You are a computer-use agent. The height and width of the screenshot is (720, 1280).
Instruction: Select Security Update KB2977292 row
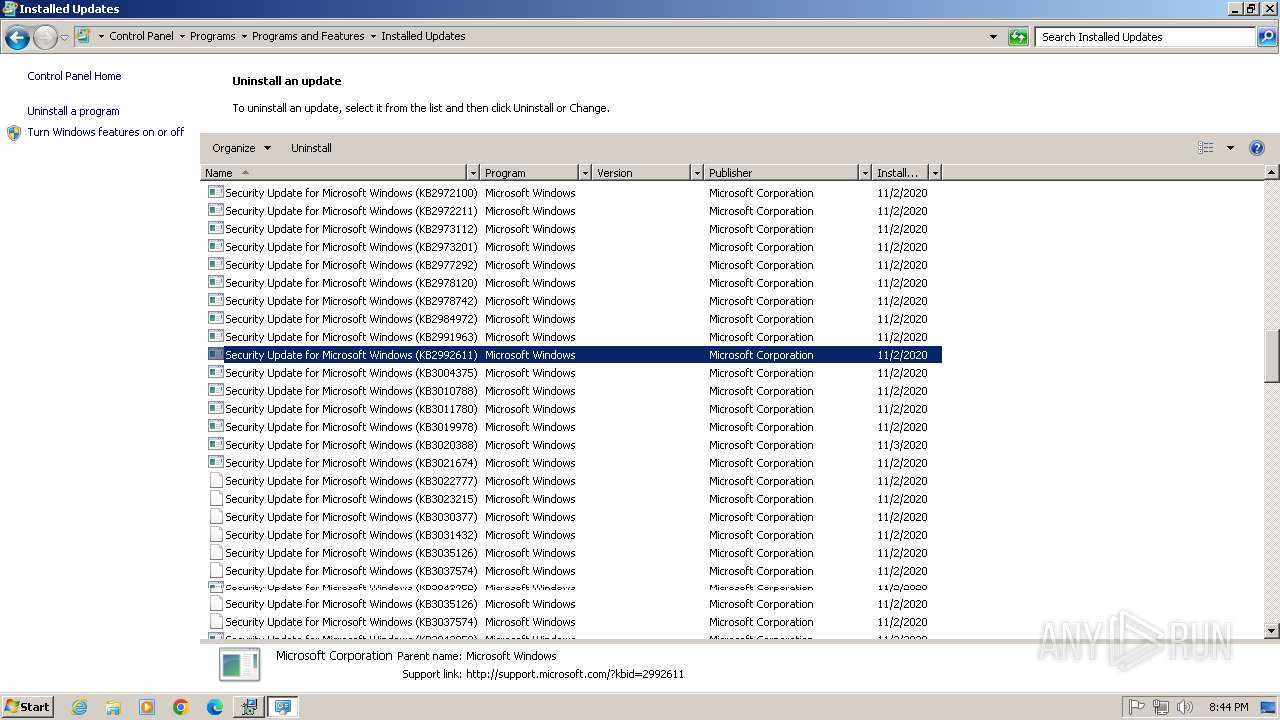571,265
